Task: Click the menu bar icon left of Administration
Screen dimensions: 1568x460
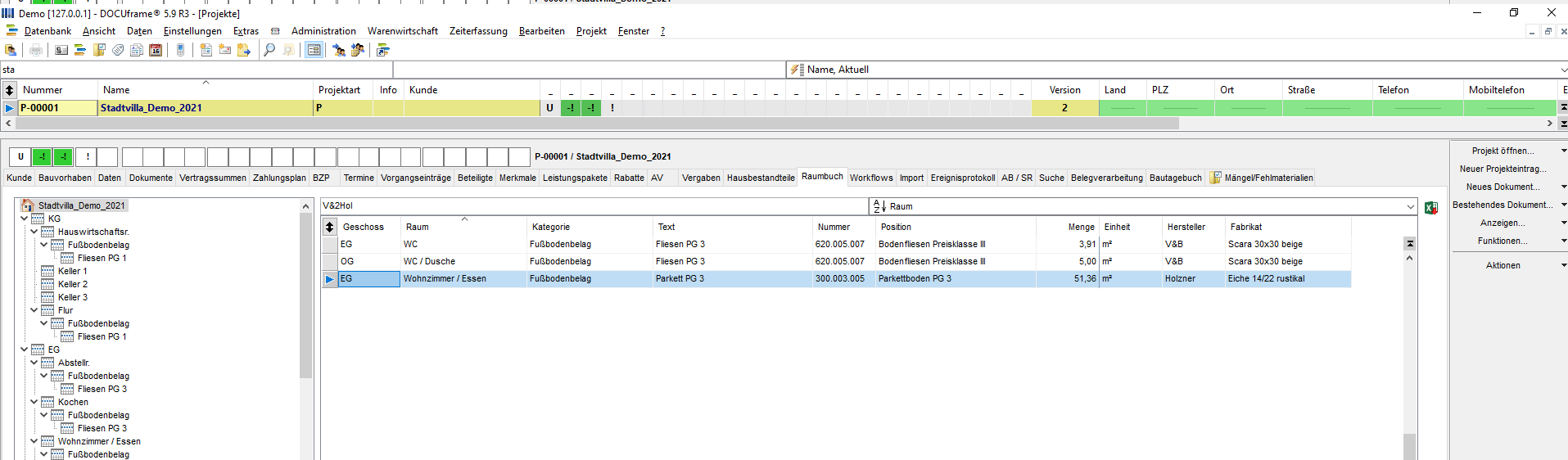Action: (x=275, y=31)
